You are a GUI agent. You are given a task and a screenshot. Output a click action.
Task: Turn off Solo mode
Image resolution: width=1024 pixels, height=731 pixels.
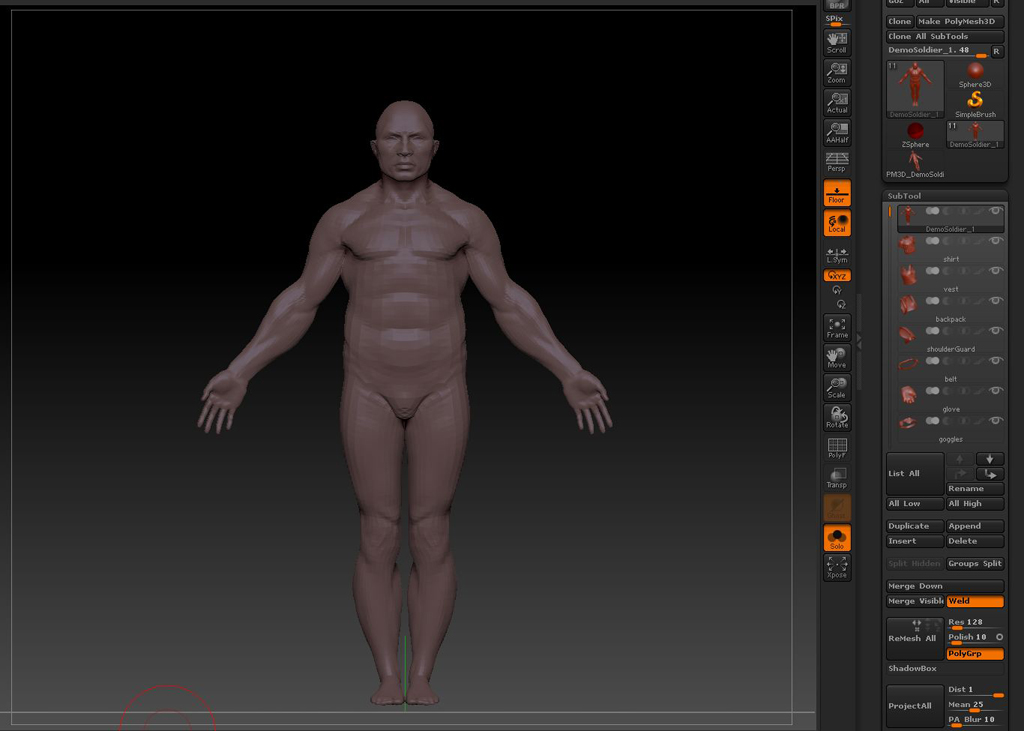(x=837, y=538)
